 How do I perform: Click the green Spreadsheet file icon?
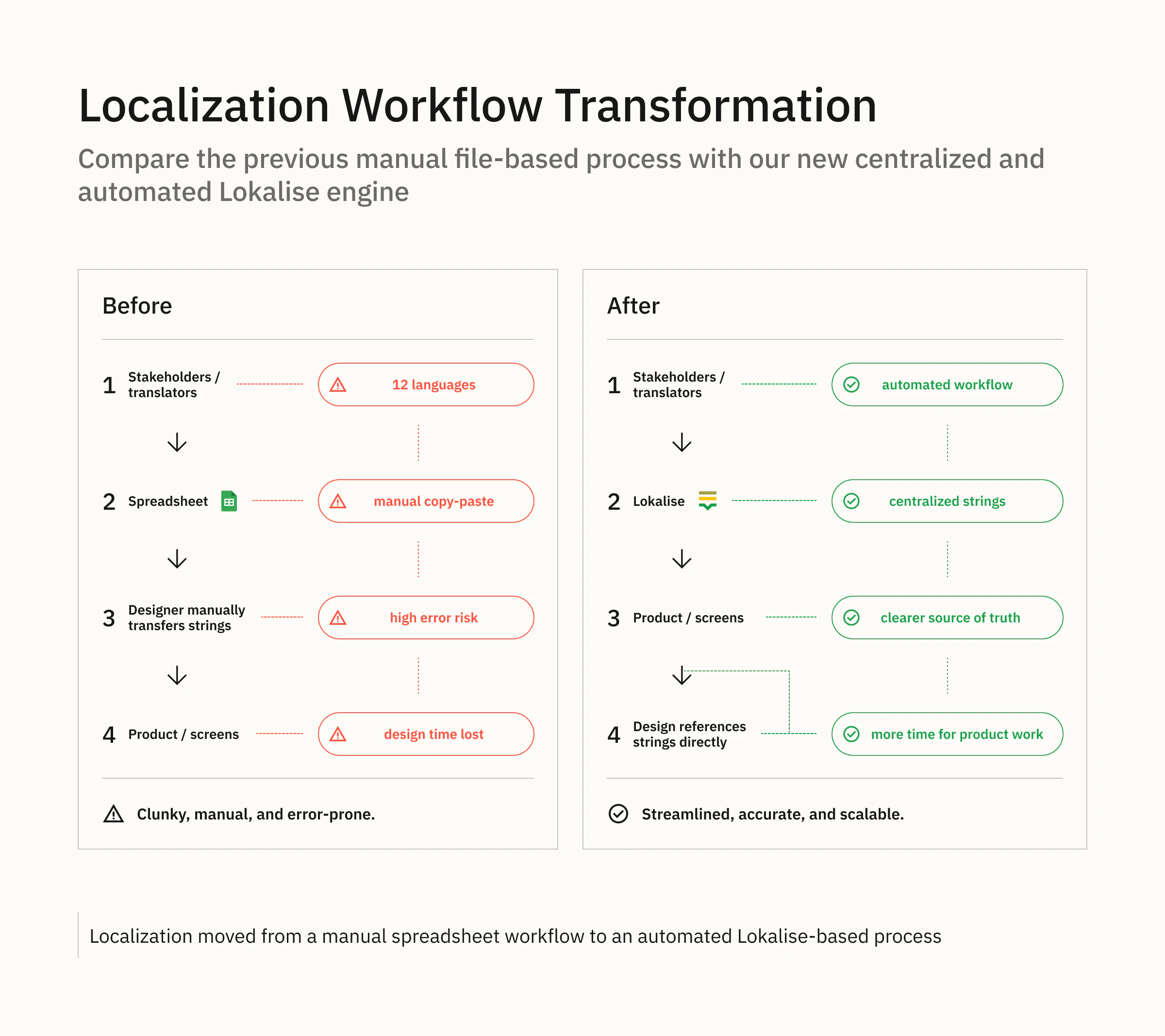pyautogui.click(x=229, y=501)
